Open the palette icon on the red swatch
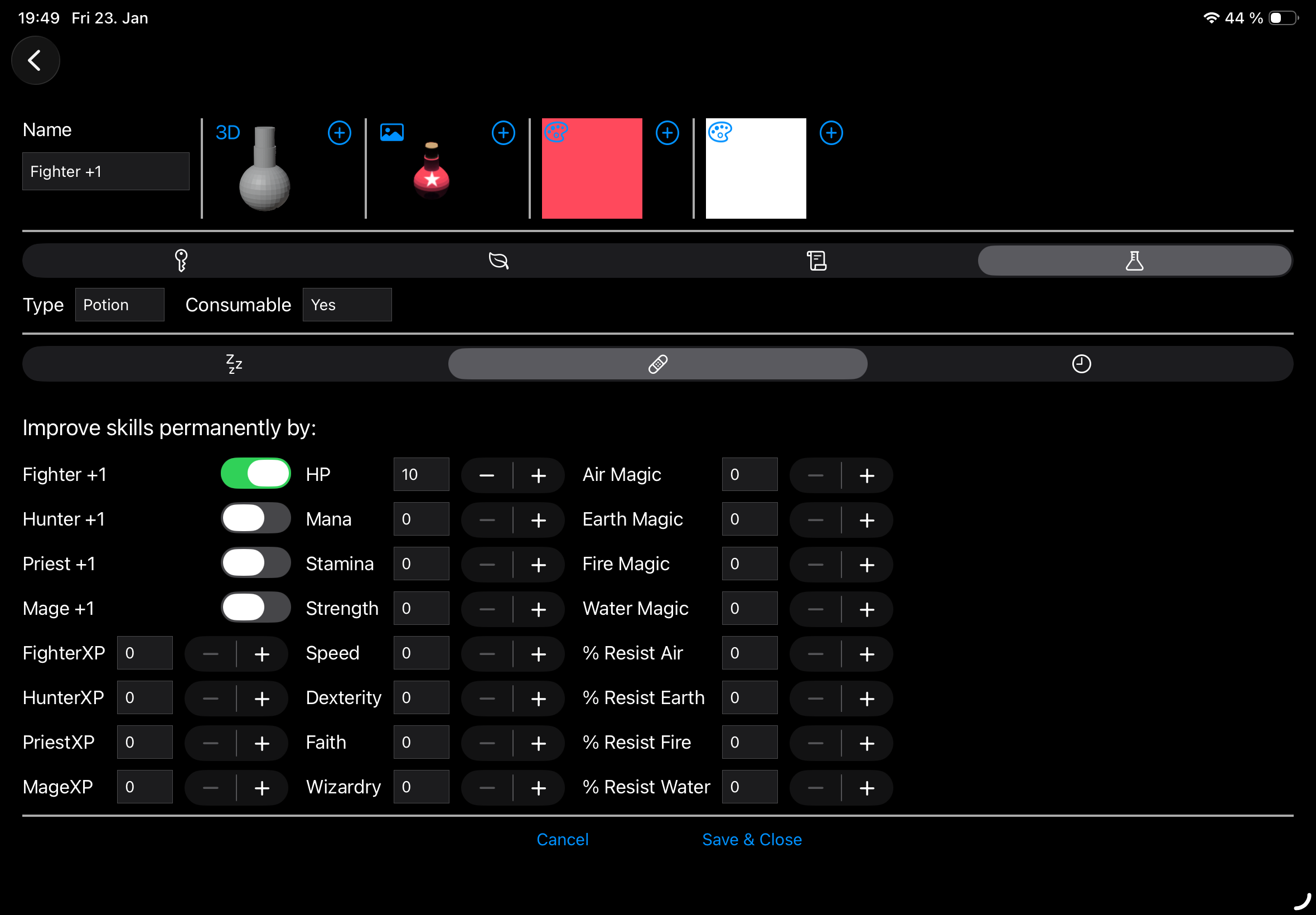1316x915 pixels. tap(556, 132)
